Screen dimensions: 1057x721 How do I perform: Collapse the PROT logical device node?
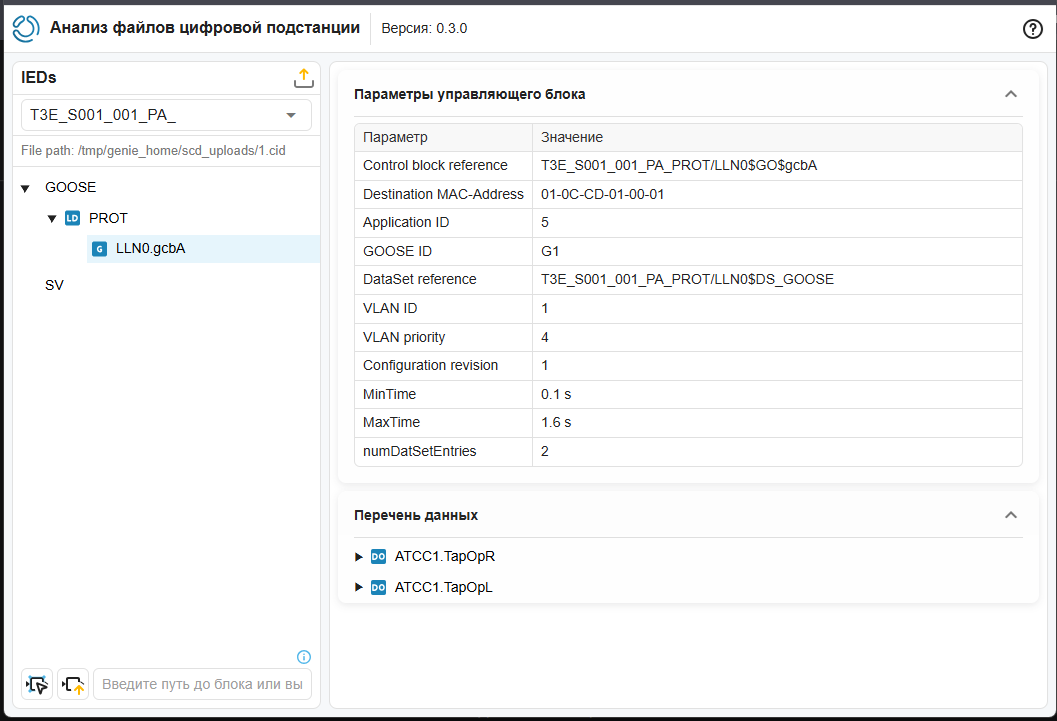tap(52, 218)
